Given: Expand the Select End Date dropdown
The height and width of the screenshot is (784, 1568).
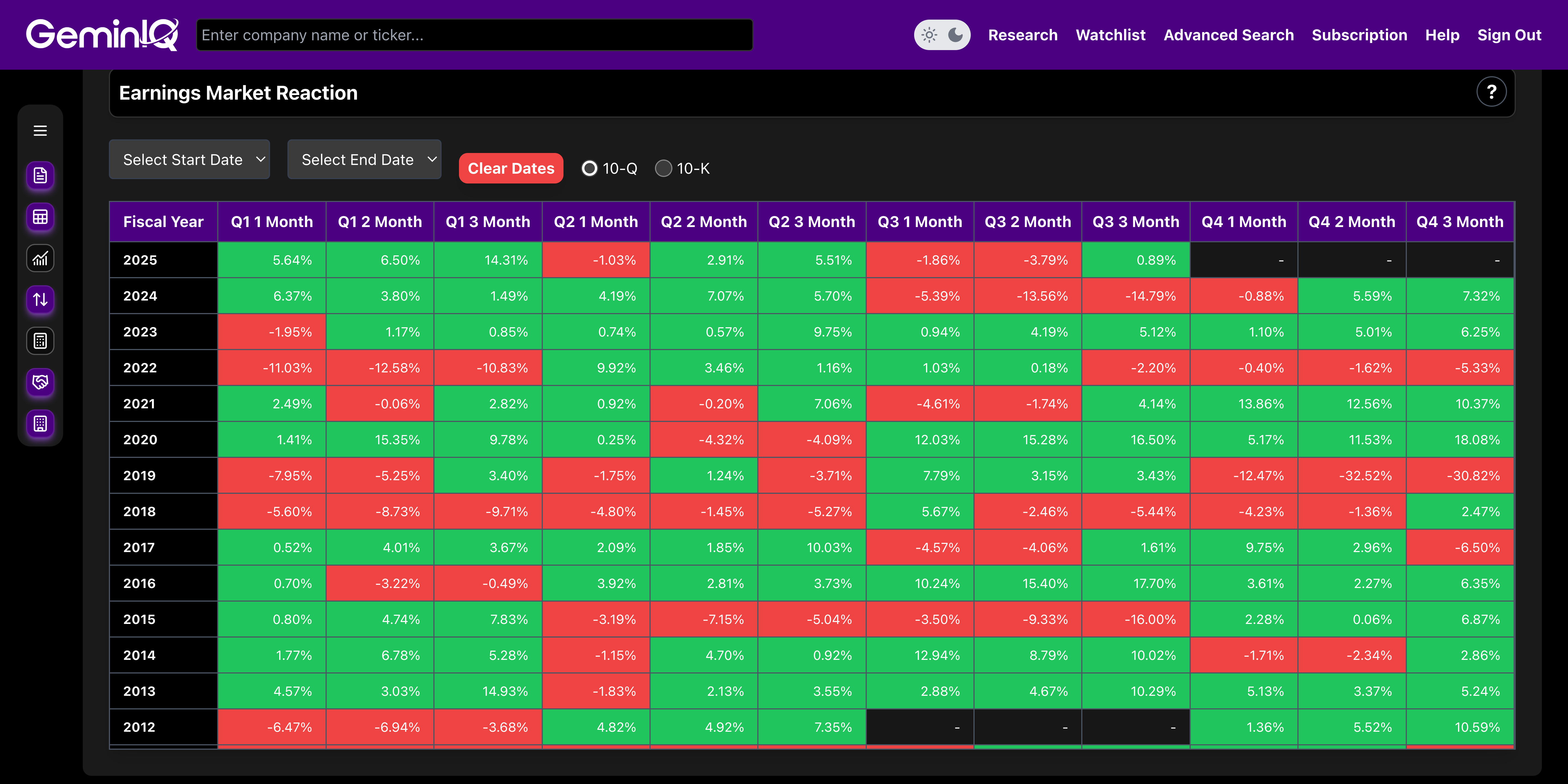Looking at the screenshot, I should 364,160.
